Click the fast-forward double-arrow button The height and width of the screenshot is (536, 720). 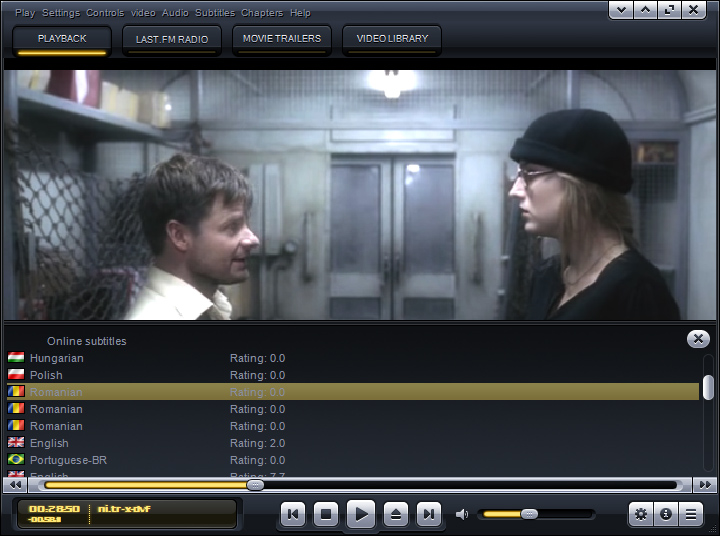click(705, 485)
